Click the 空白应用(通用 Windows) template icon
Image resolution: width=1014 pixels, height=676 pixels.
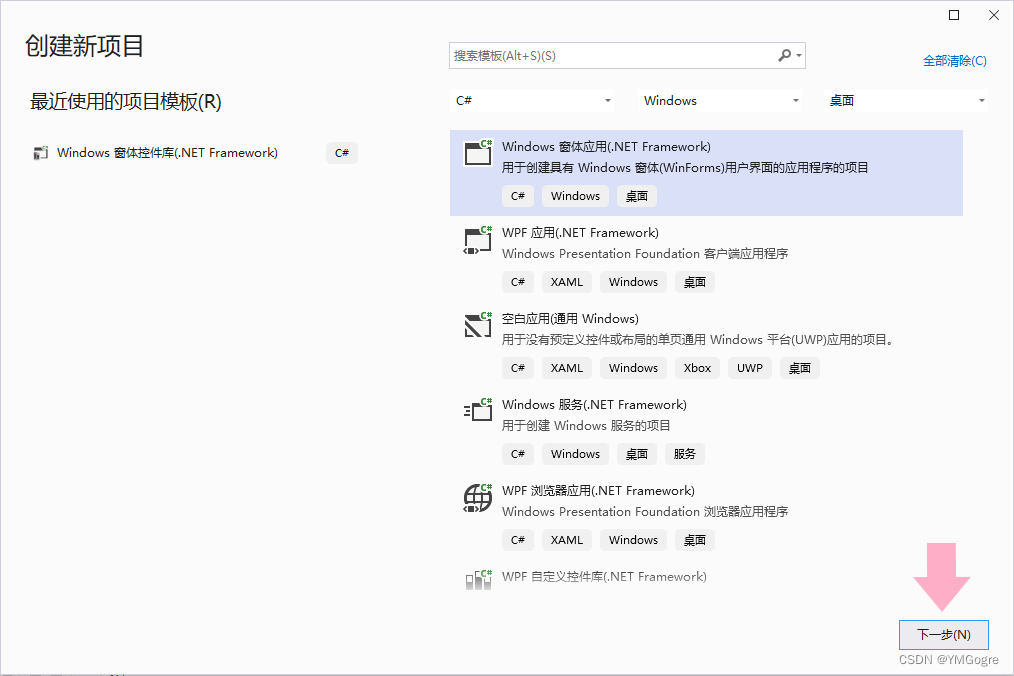click(x=478, y=325)
